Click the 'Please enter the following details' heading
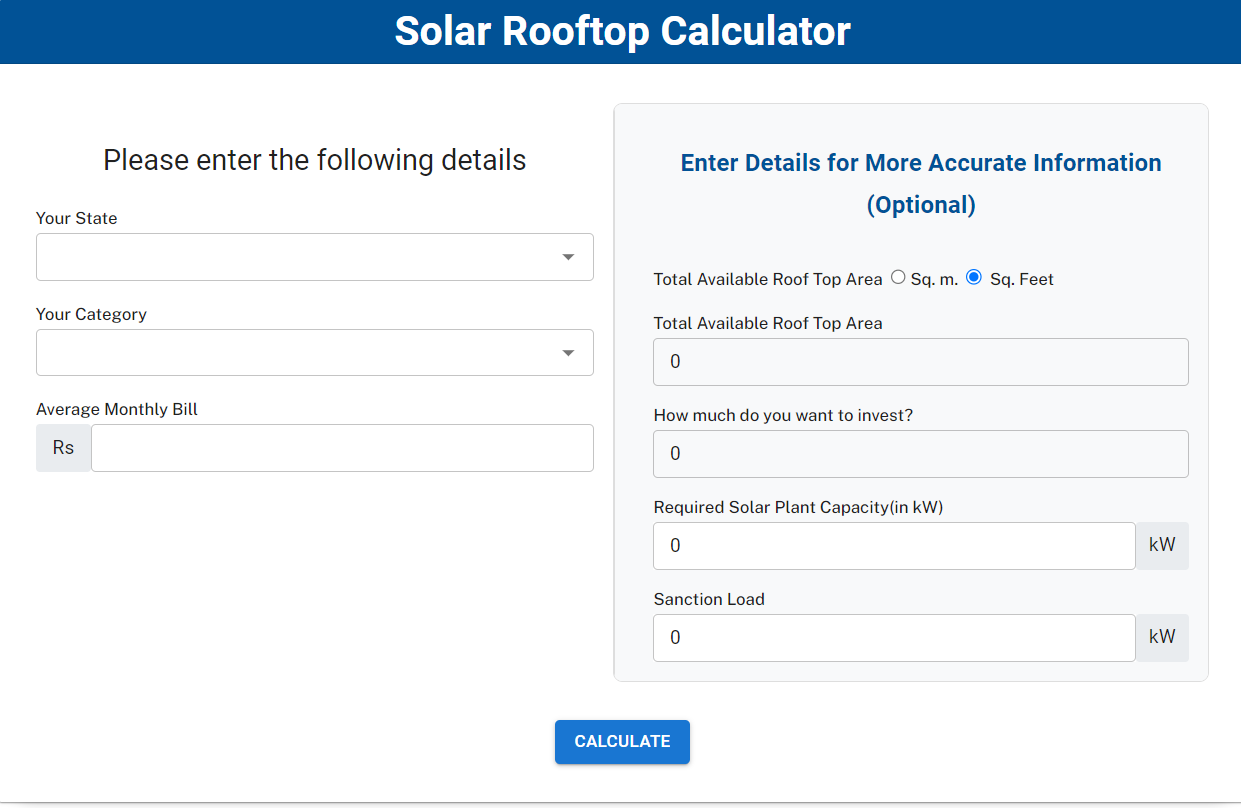 (x=315, y=160)
